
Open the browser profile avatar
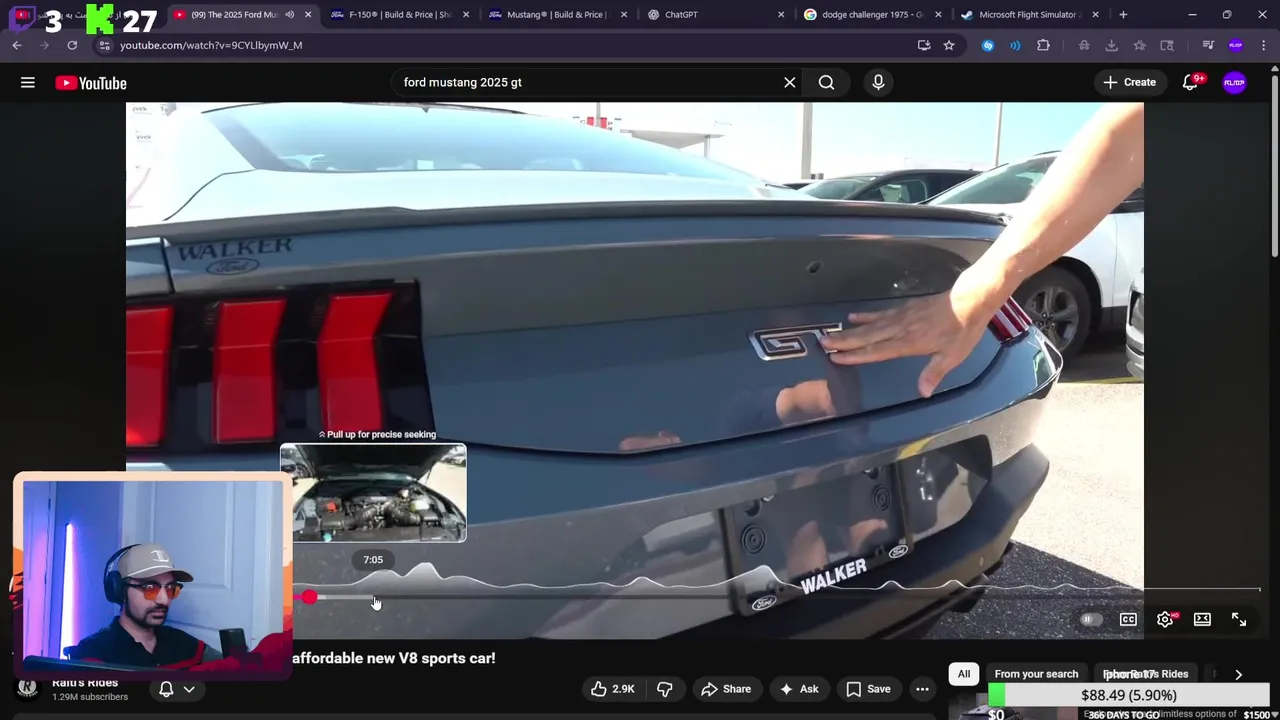[x=1236, y=45]
